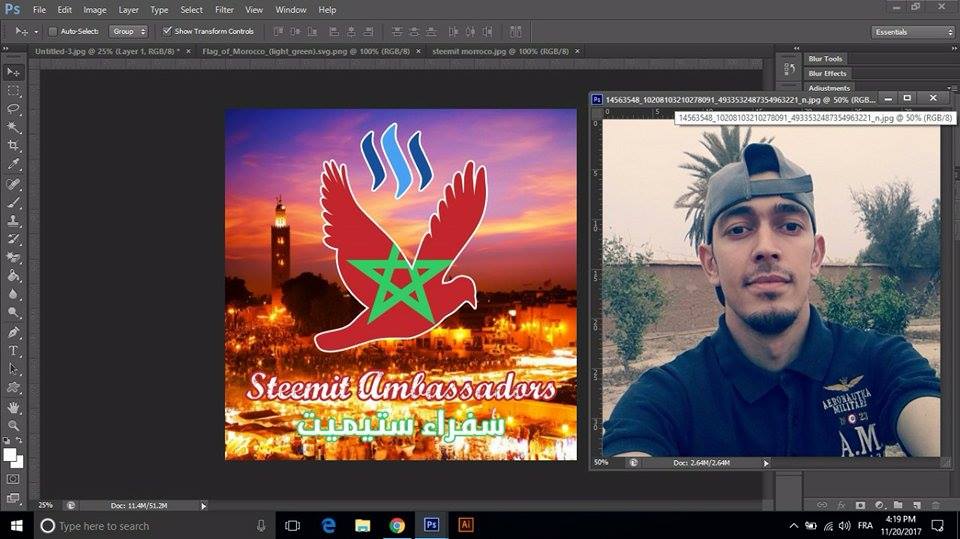The image size is (960, 539).
Task: Select the Clone Stamp tool
Action: [13, 220]
